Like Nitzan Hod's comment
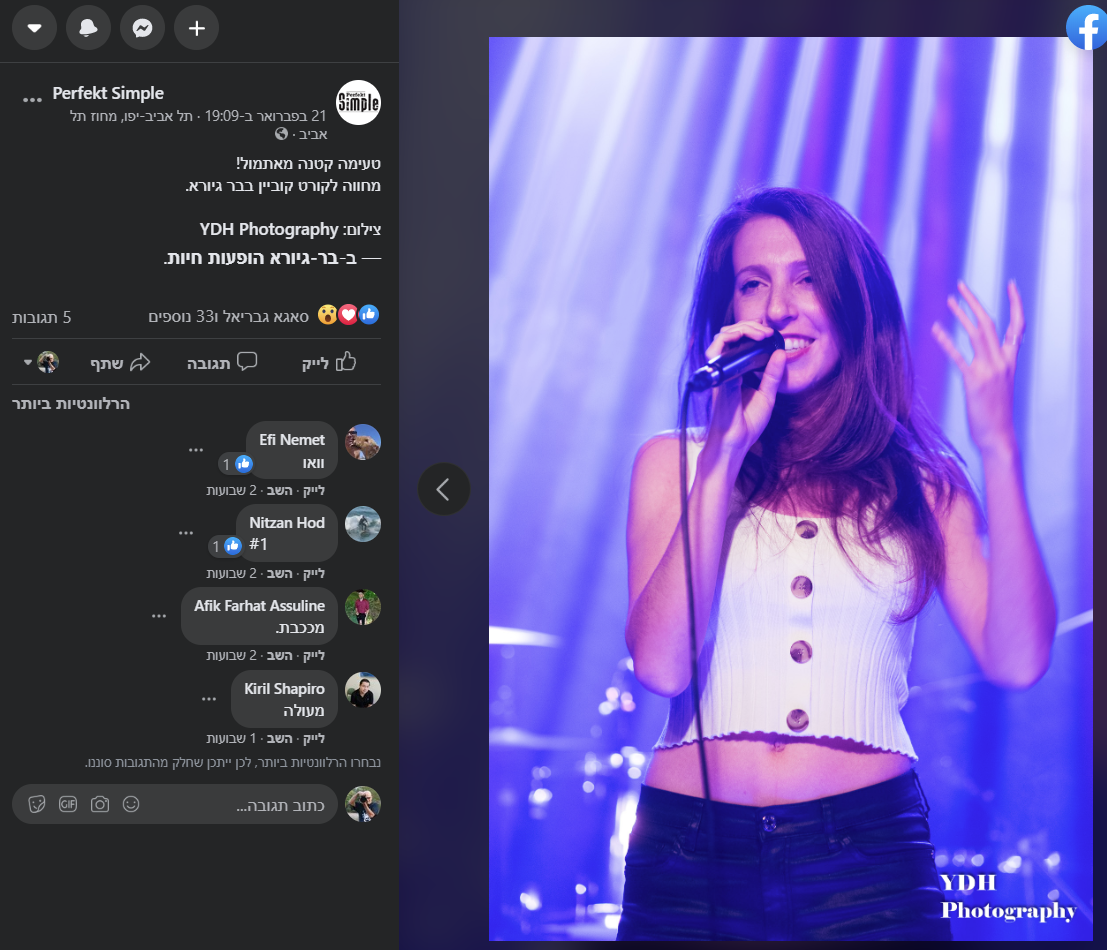Image resolution: width=1107 pixels, height=950 pixels. (x=313, y=573)
